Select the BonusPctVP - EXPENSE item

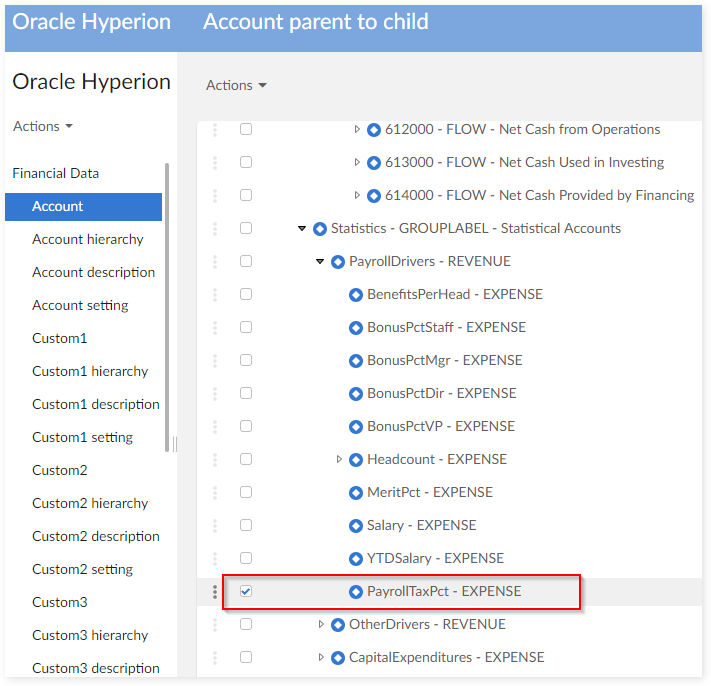[441, 427]
